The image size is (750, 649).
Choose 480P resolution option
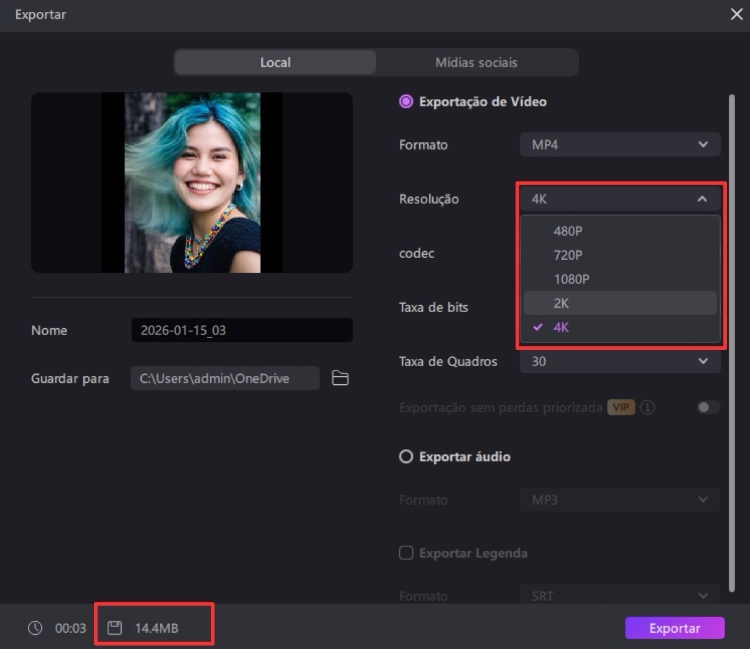pyautogui.click(x=620, y=231)
